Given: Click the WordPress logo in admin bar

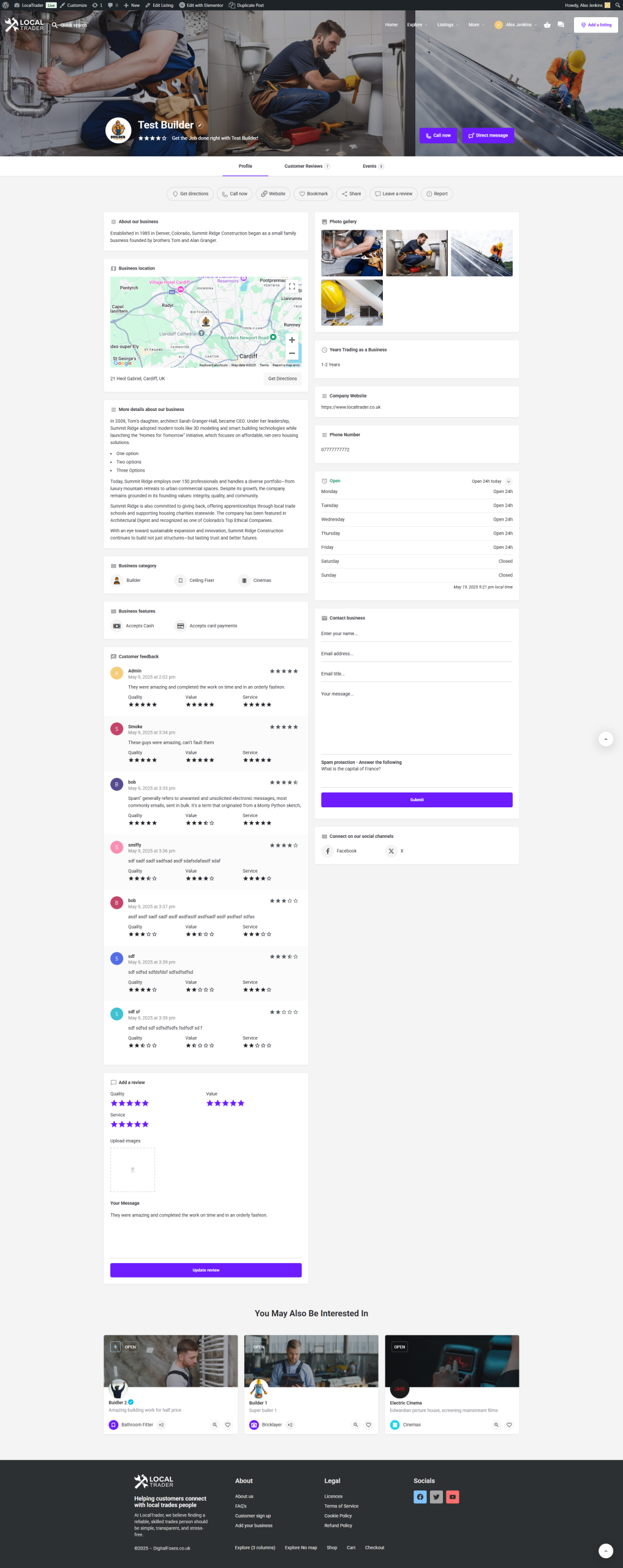Looking at the screenshot, I should pyautogui.click(x=6, y=5).
